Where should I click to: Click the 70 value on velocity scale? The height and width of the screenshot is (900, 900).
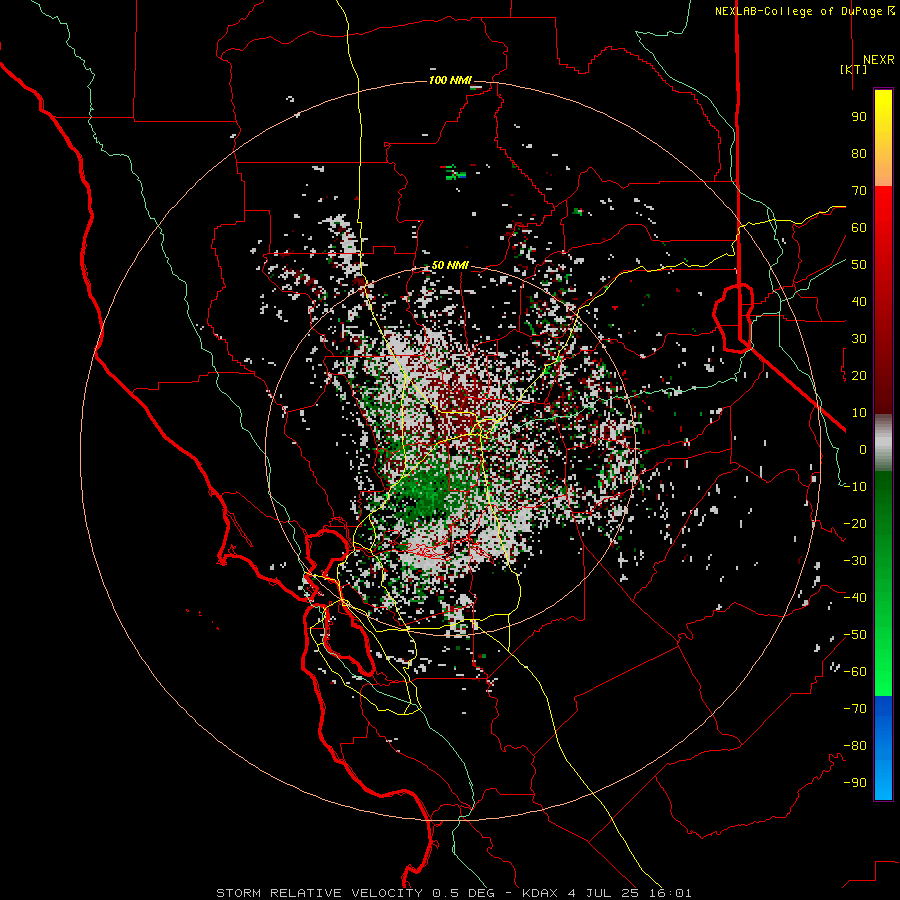pyautogui.click(x=859, y=191)
